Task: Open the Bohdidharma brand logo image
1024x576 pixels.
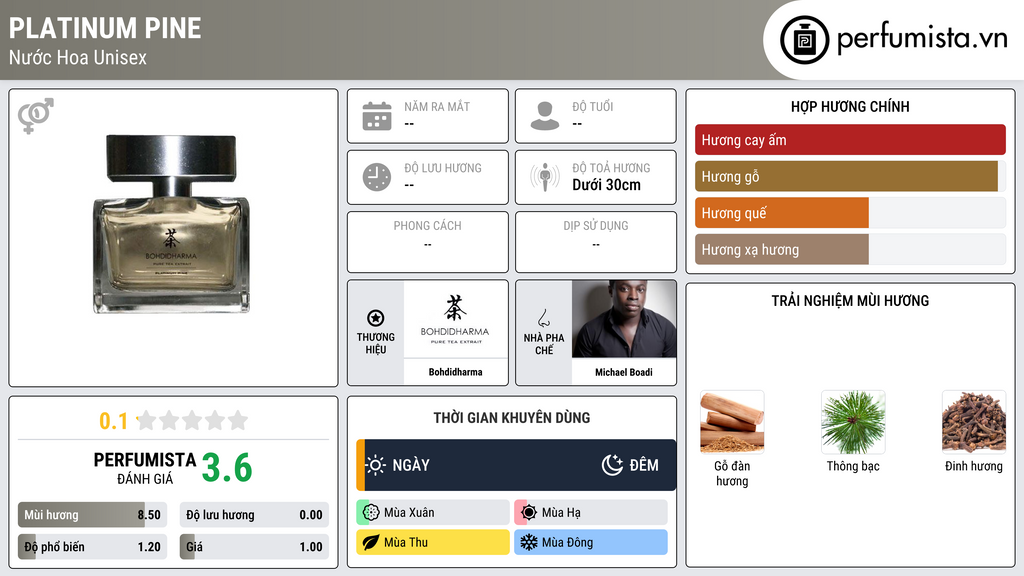Action: [455, 319]
